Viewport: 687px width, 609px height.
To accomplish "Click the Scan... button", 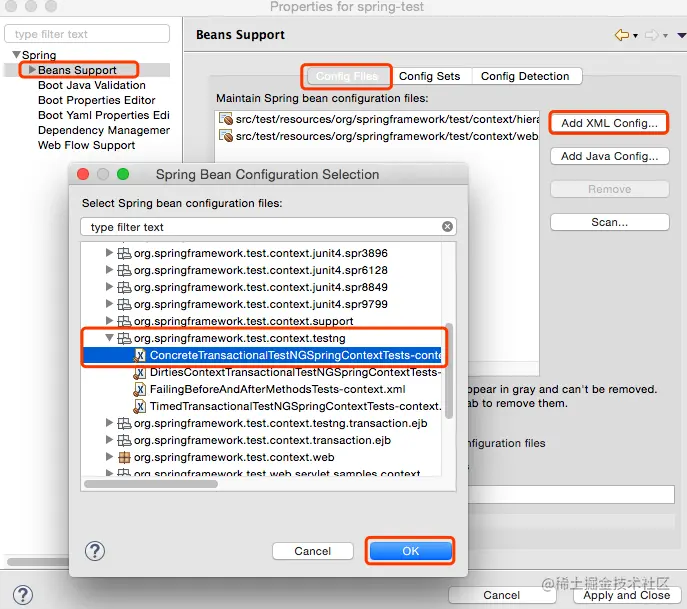I will point(609,222).
